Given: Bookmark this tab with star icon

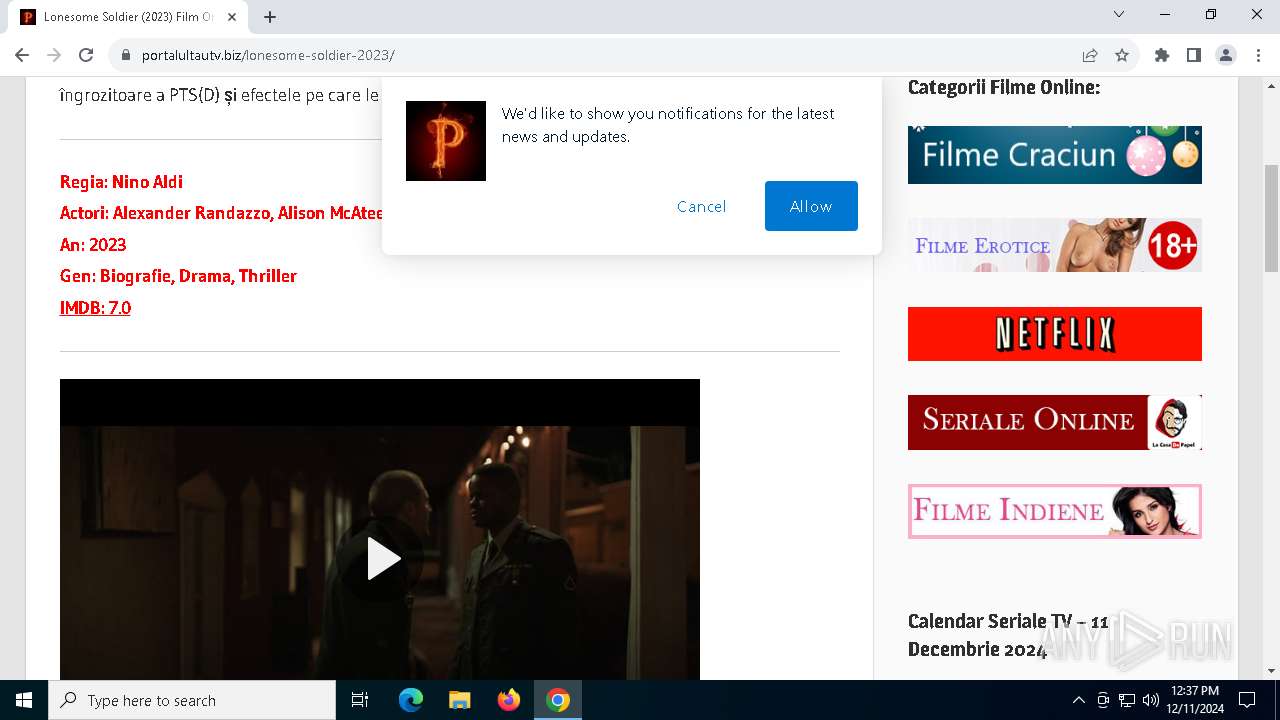Looking at the screenshot, I should (1122, 56).
